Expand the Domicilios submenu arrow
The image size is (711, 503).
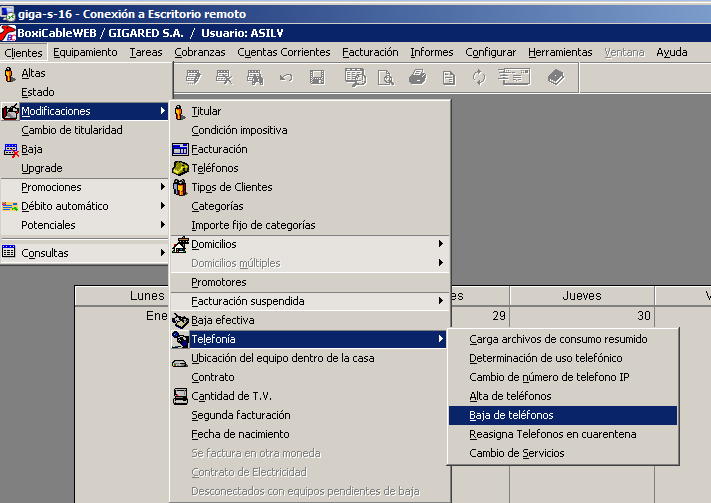click(x=440, y=244)
